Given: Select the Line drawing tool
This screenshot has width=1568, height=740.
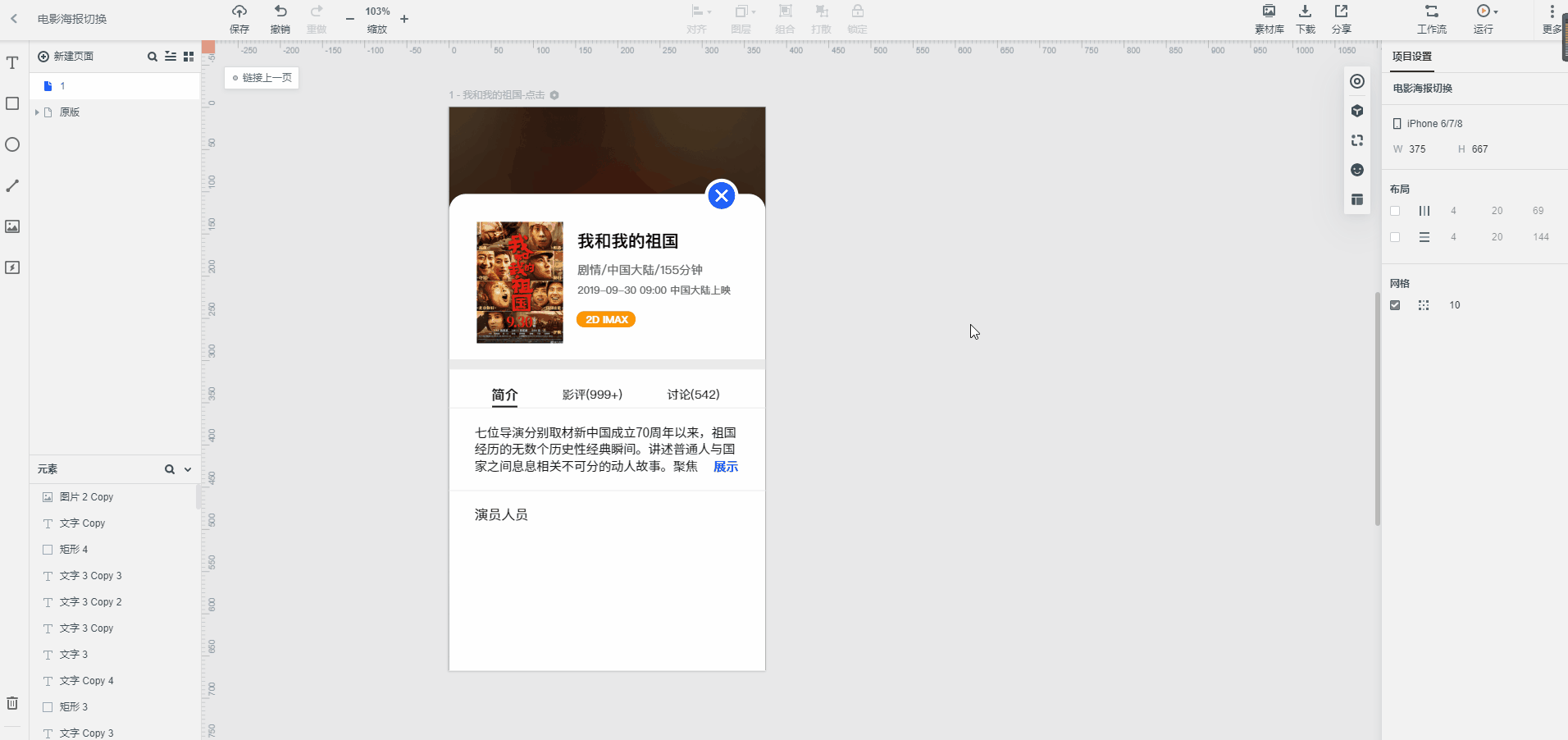Looking at the screenshot, I should coord(11,185).
